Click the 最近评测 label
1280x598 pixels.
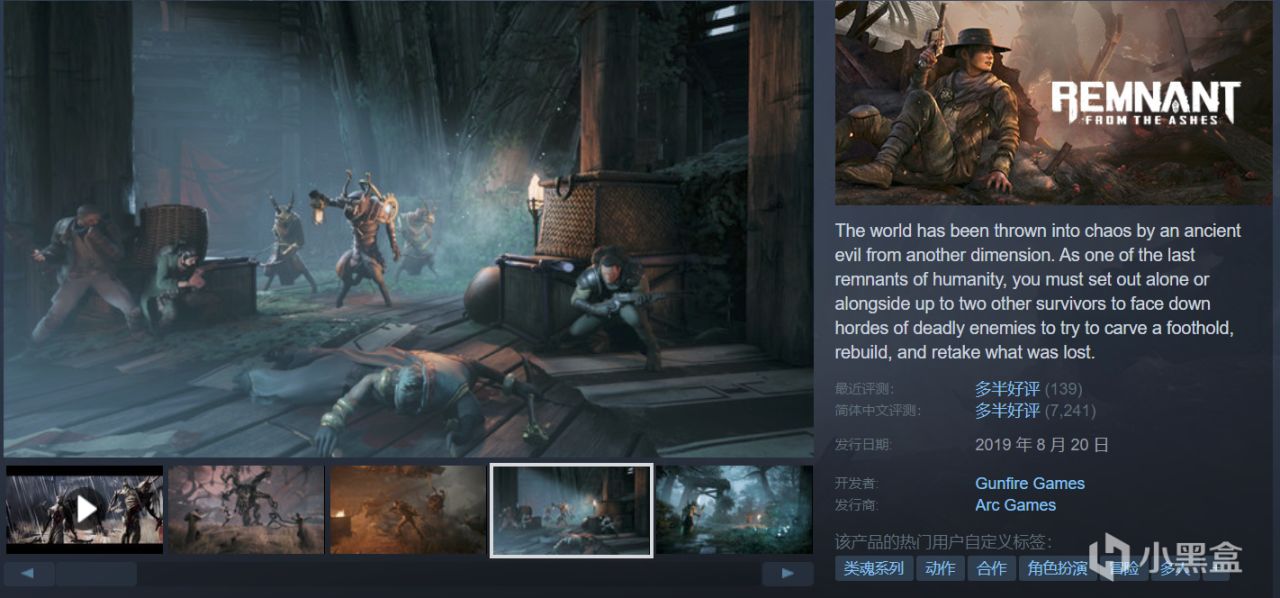coord(863,389)
